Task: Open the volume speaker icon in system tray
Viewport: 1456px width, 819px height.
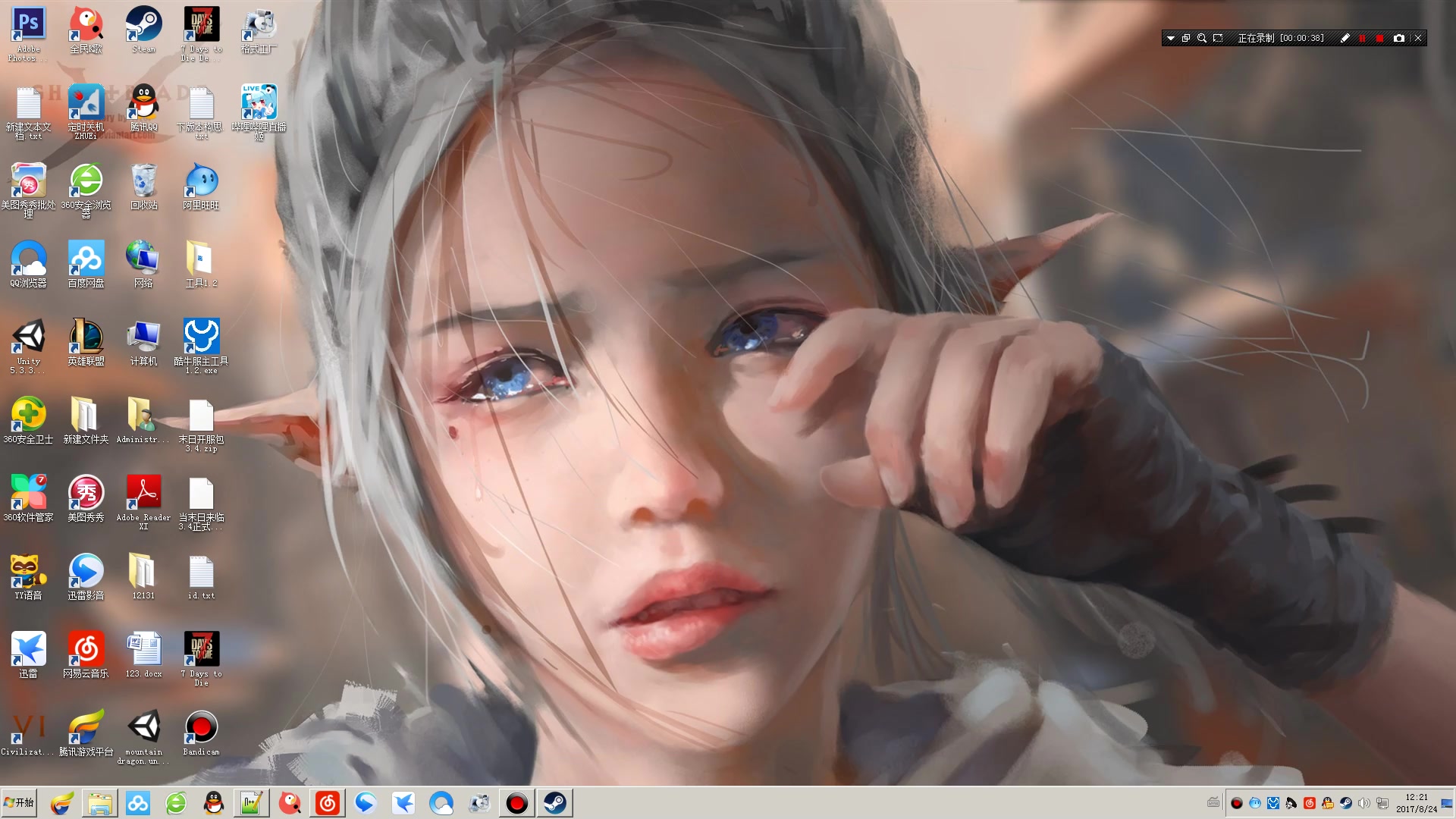Action: pyautogui.click(x=1363, y=803)
